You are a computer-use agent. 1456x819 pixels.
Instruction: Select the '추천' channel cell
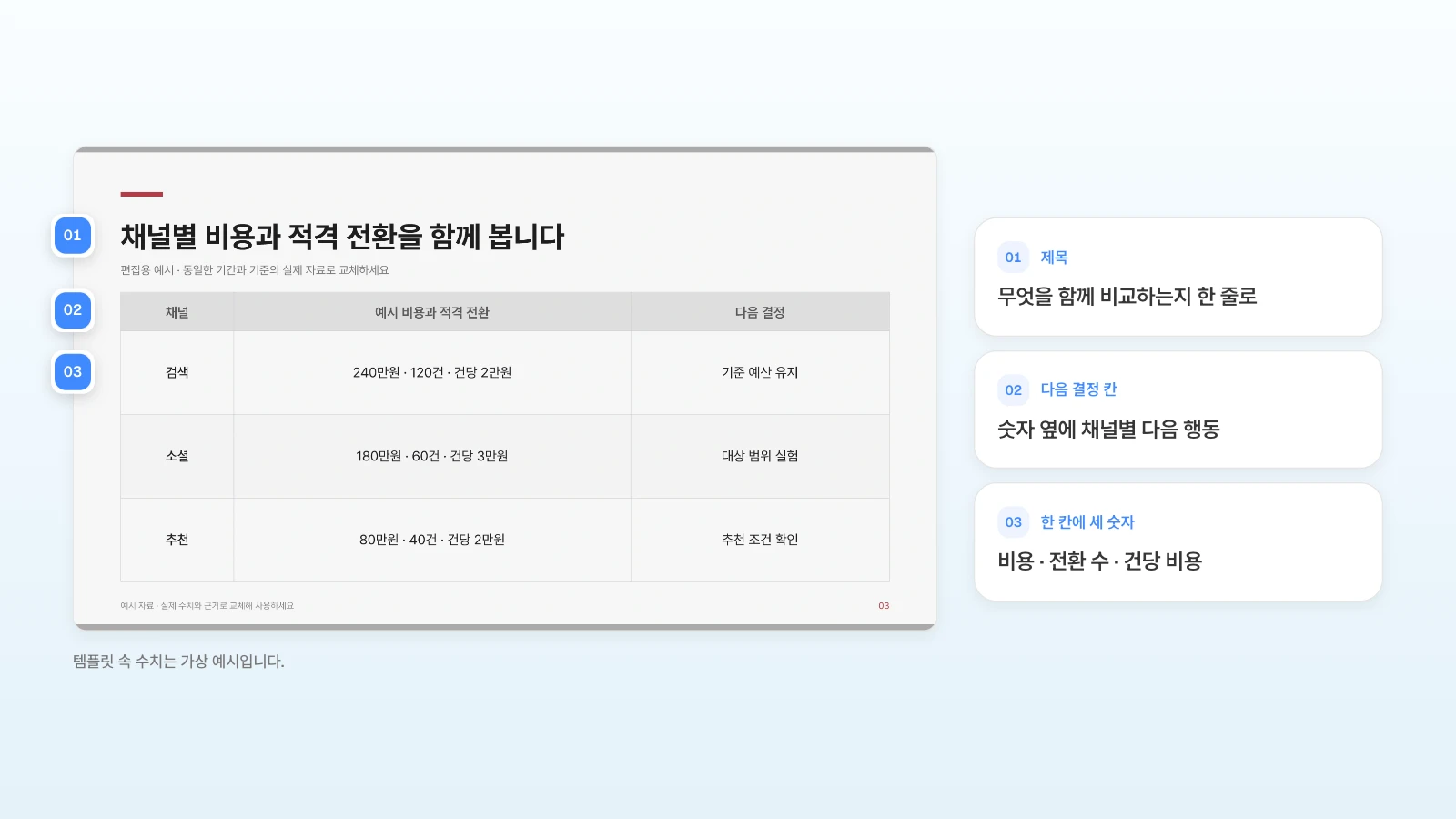click(177, 540)
